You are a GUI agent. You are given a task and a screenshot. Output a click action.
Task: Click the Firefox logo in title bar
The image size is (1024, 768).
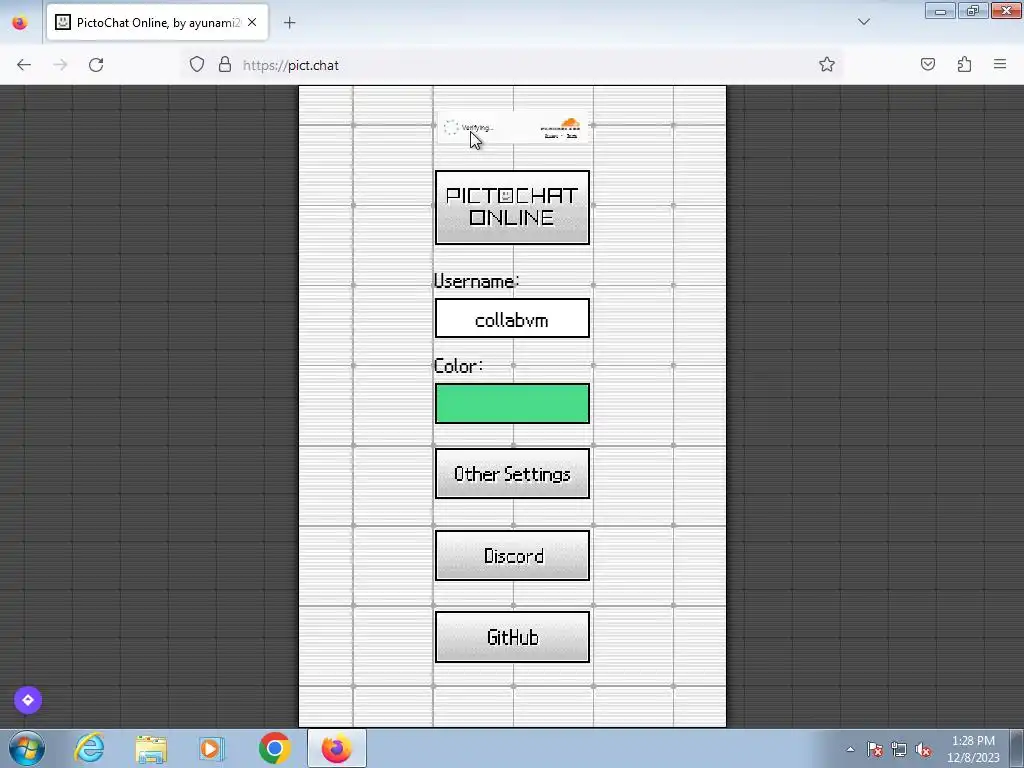click(20, 22)
